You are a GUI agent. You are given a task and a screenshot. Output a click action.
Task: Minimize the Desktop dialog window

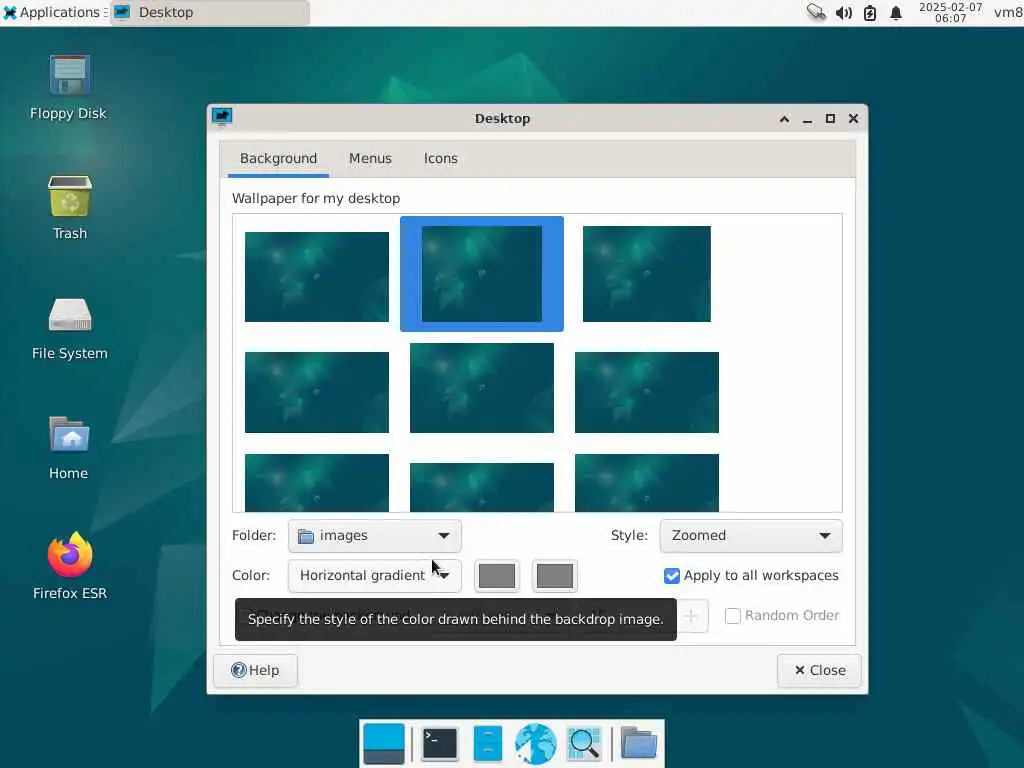click(x=807, y=119)
